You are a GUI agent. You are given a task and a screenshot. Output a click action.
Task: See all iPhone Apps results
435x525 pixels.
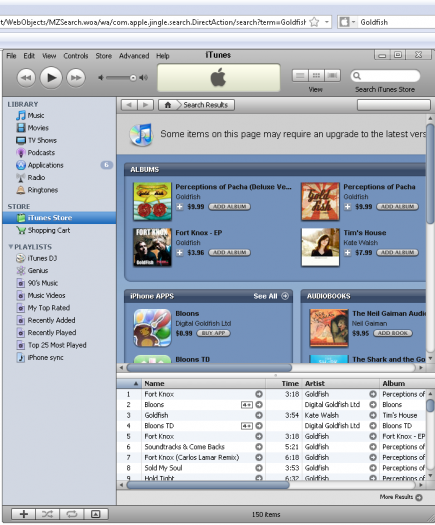(x=271, y=296)
